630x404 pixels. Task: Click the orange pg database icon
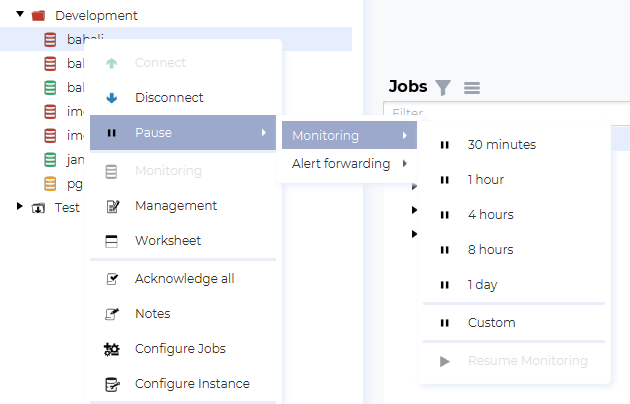point(50,183)
